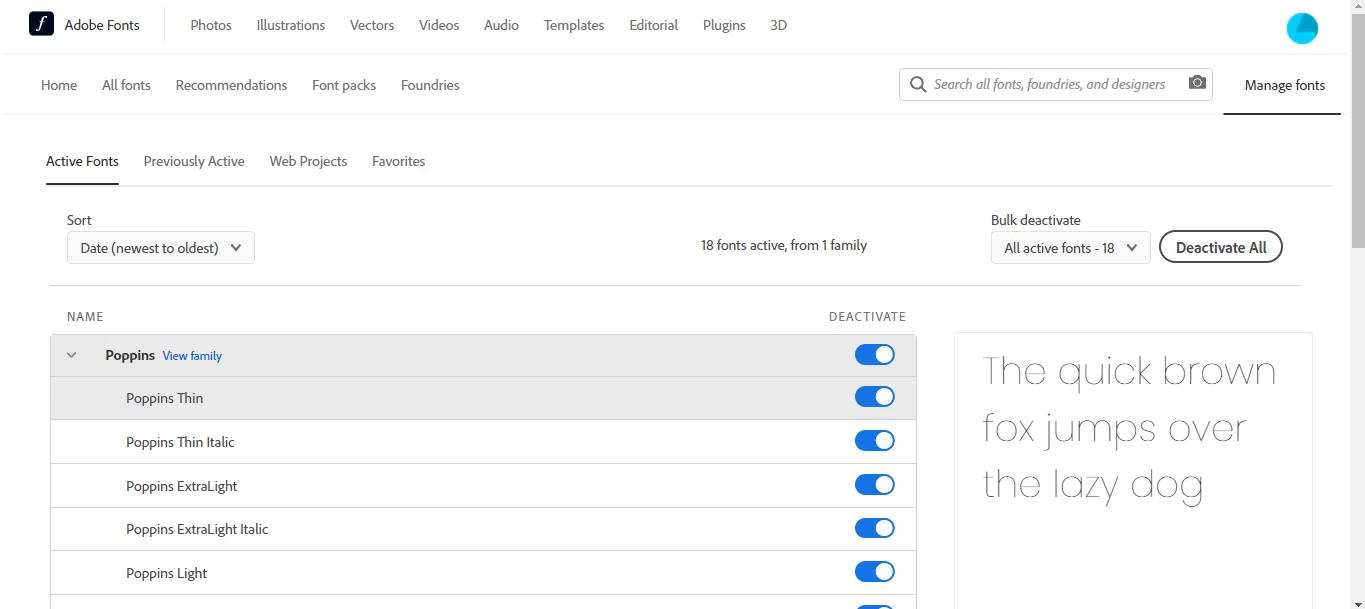Screen dimensions: 1365x609
Task: Click Manage fonts tab
Action: point(1285,85)
